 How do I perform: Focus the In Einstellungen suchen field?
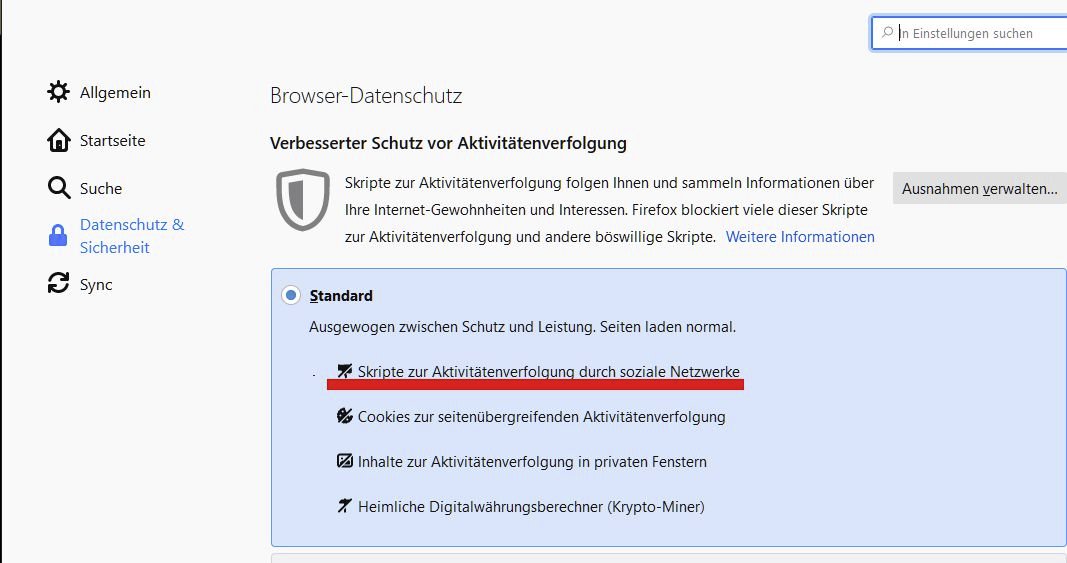pyautogui.click(x=969, y=33)
